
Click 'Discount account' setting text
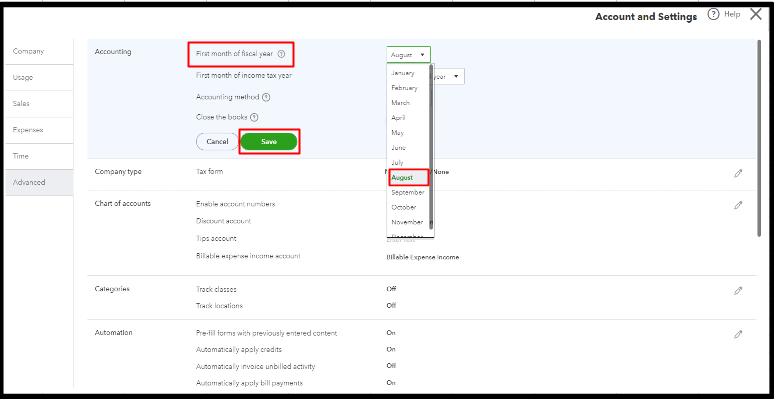click(x=223, y=221)
